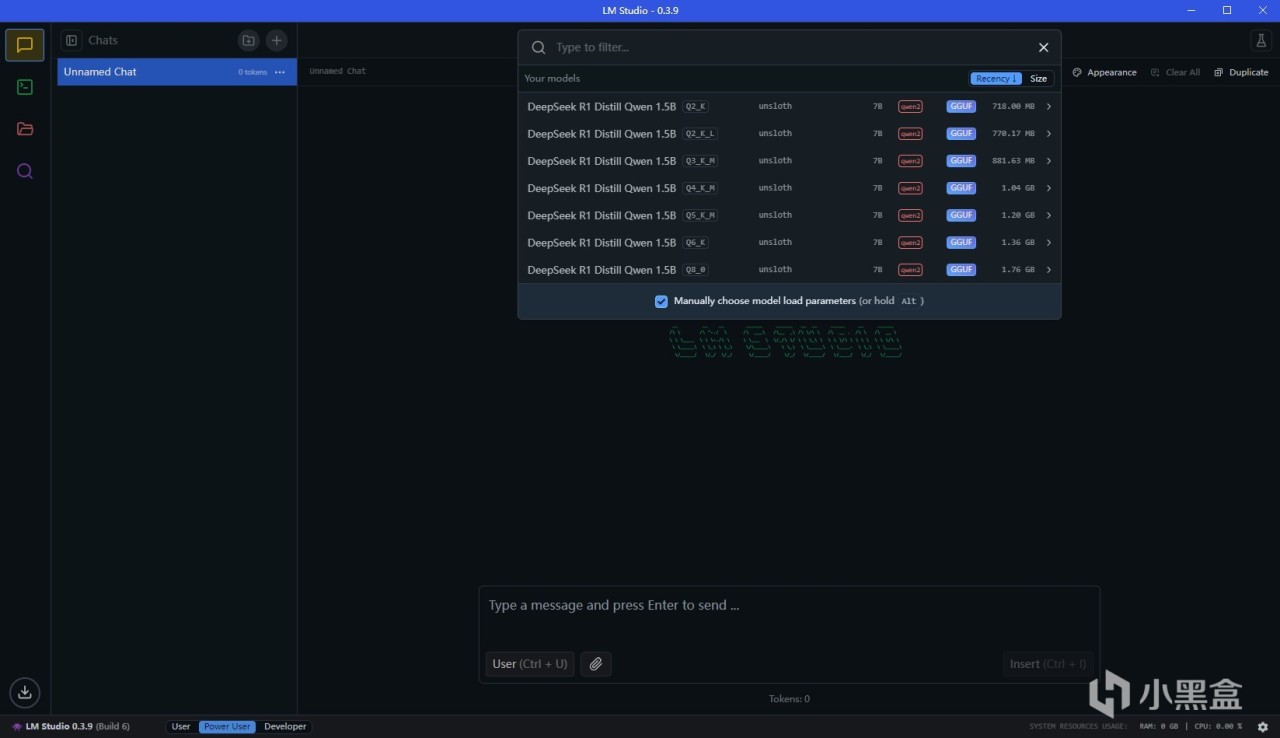Focus the Type to filter field
Viewport: 1280px width, 738px height.
(x=789, y=47)
